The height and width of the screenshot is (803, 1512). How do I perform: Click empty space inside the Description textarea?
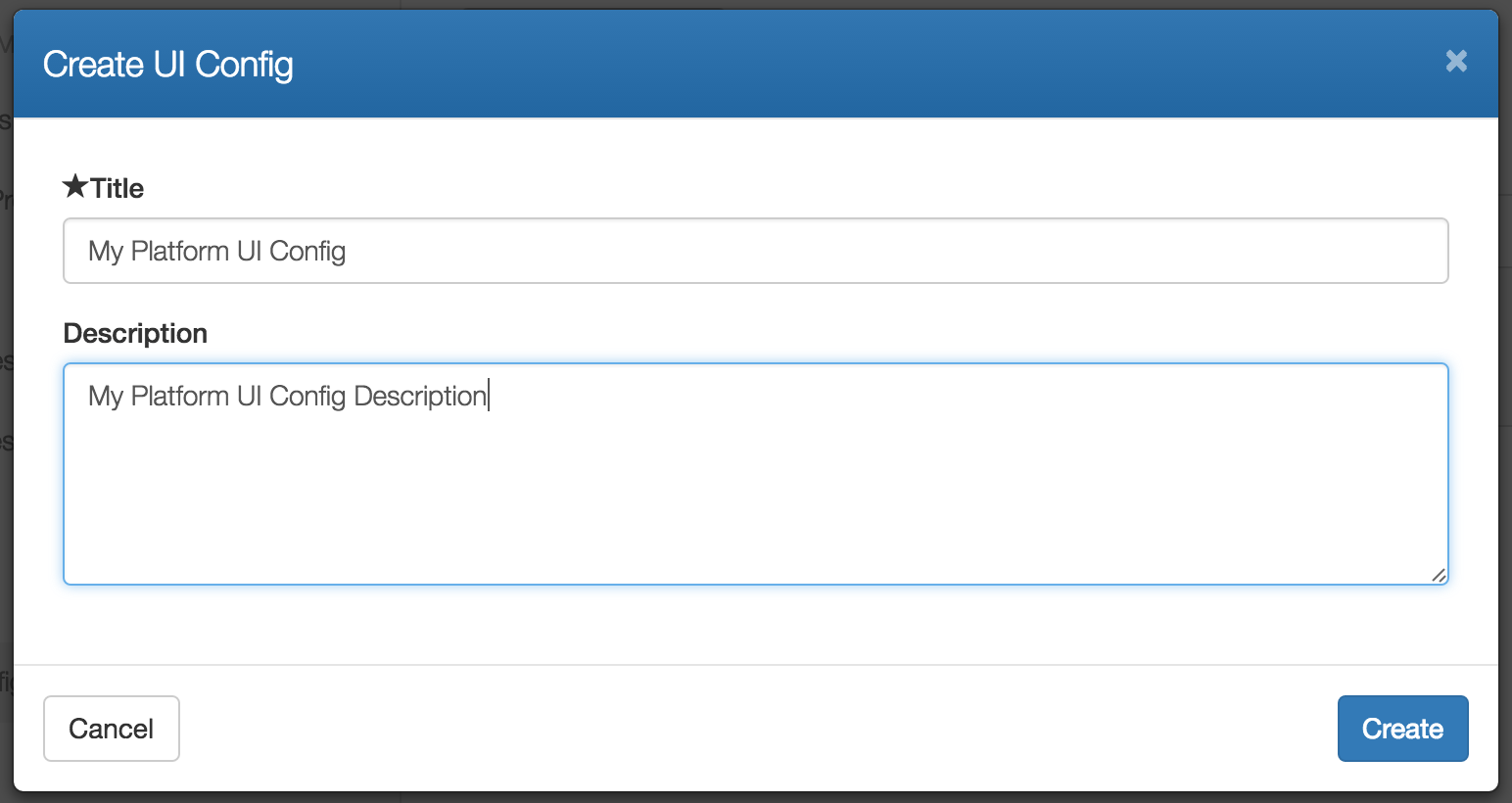click(756, 499)
